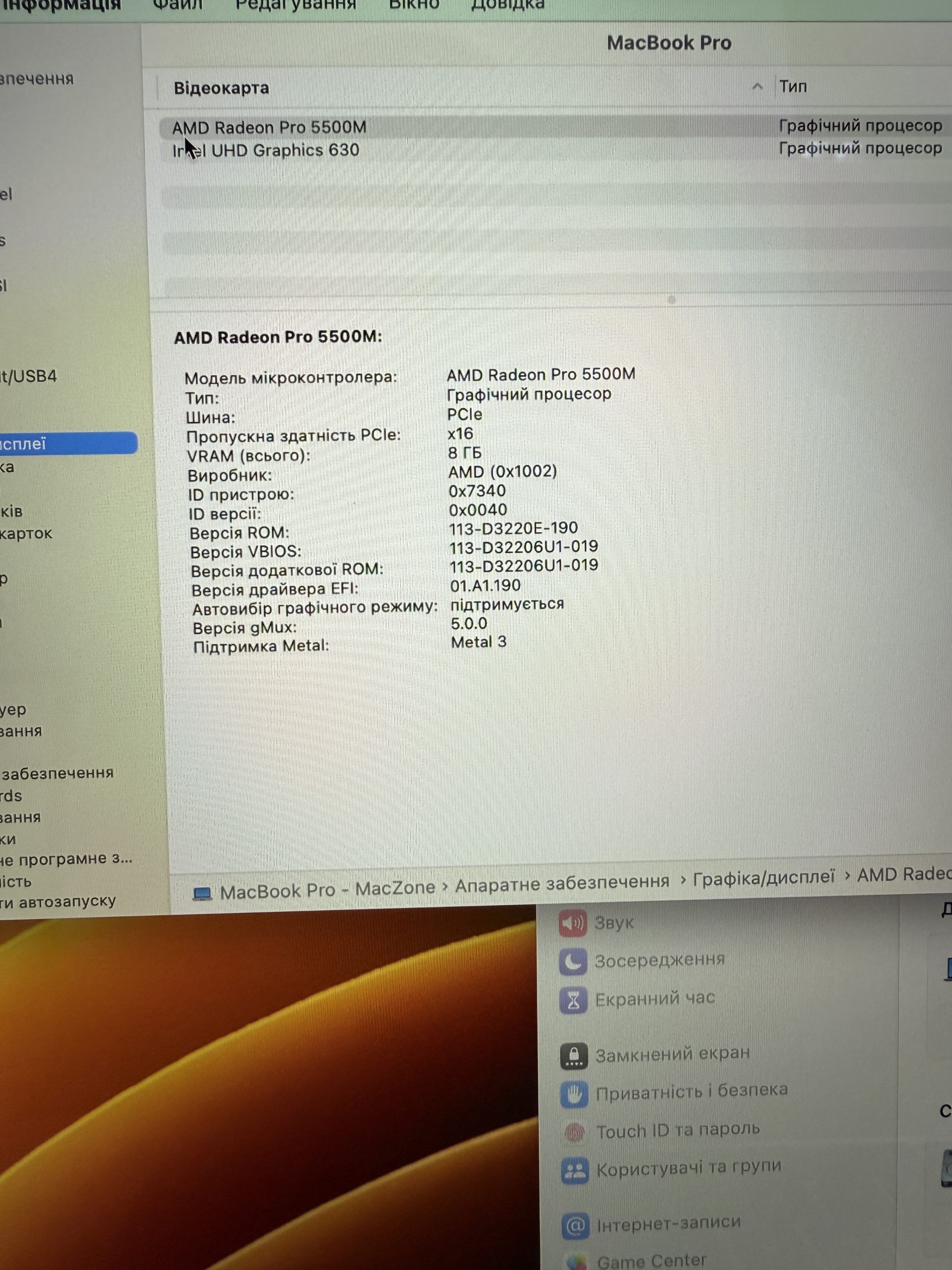This screenshot has width=952, height=1270.
Task: Click the Metal 3 support value
Action: click(x=478, y=642)
